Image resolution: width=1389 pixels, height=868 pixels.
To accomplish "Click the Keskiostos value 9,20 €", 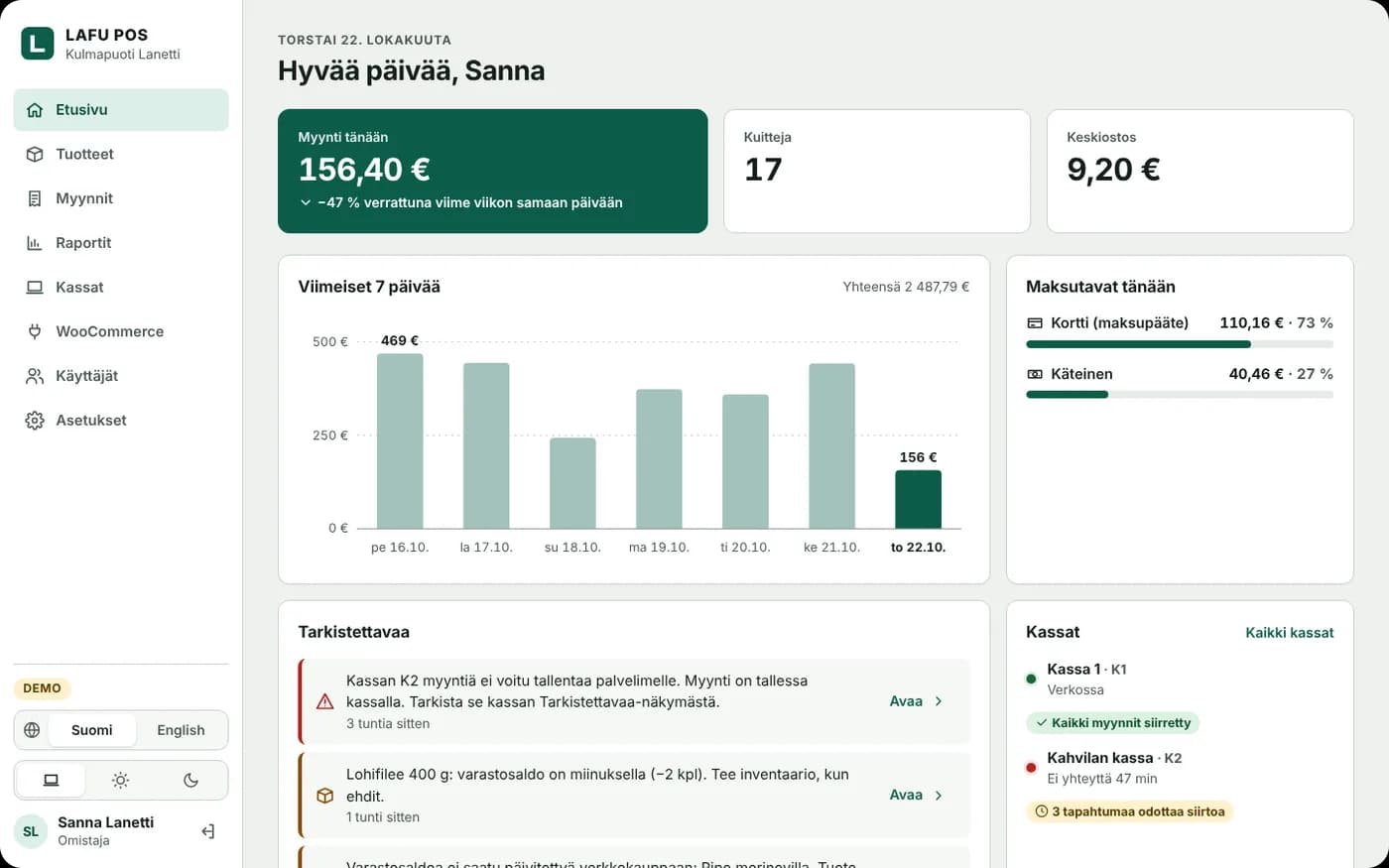I will pyautogui.click(x=1113, y=170).
